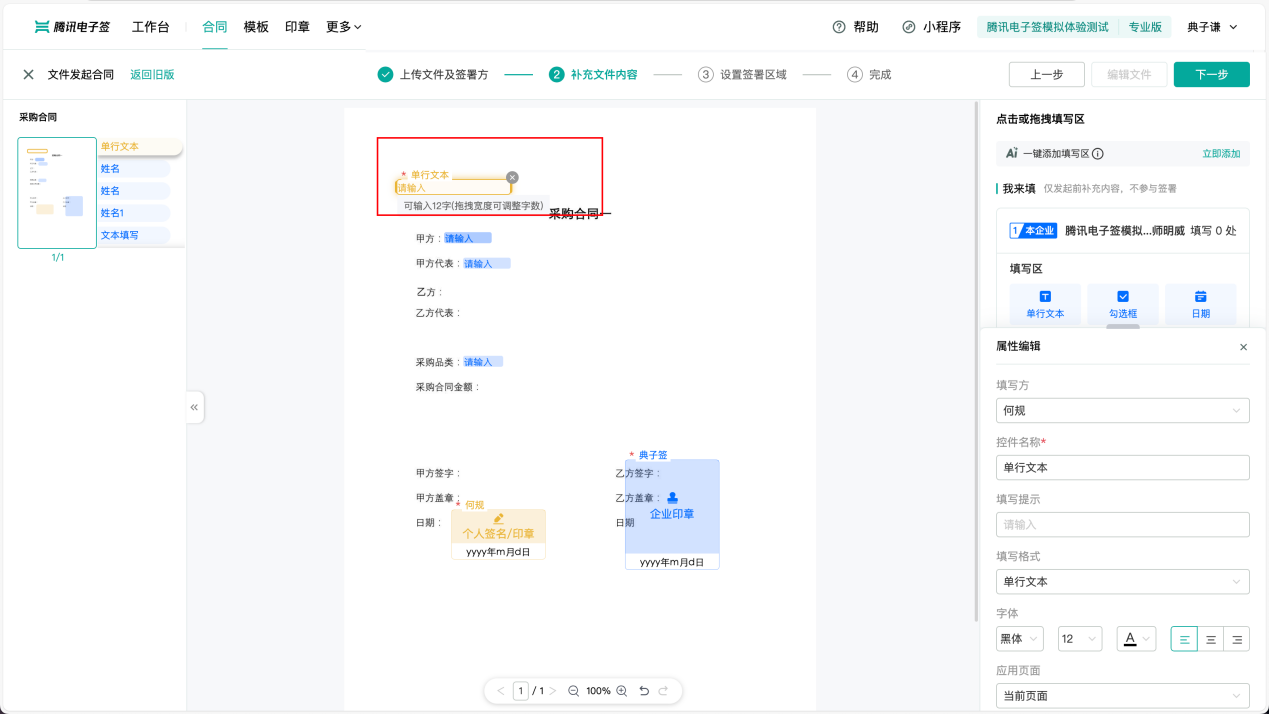
Task: Toggle center text alignment in 字体 section
Action: [x=1210, y=638]
